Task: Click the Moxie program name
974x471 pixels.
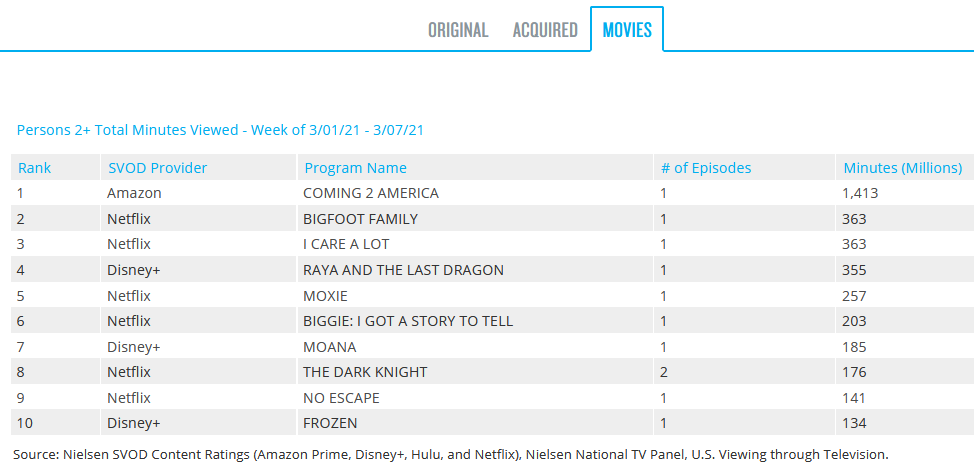Action: point(326,296)
